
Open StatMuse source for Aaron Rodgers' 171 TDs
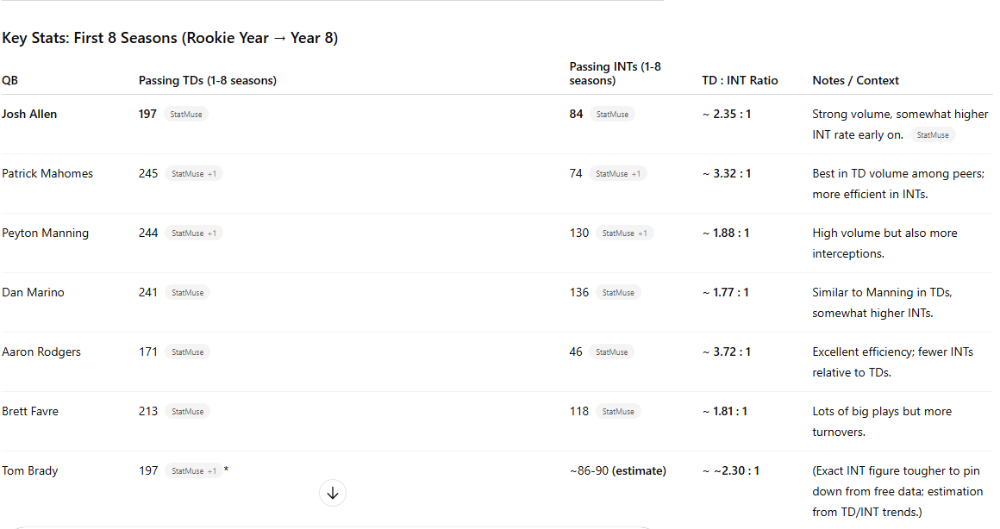click(188, 352)
